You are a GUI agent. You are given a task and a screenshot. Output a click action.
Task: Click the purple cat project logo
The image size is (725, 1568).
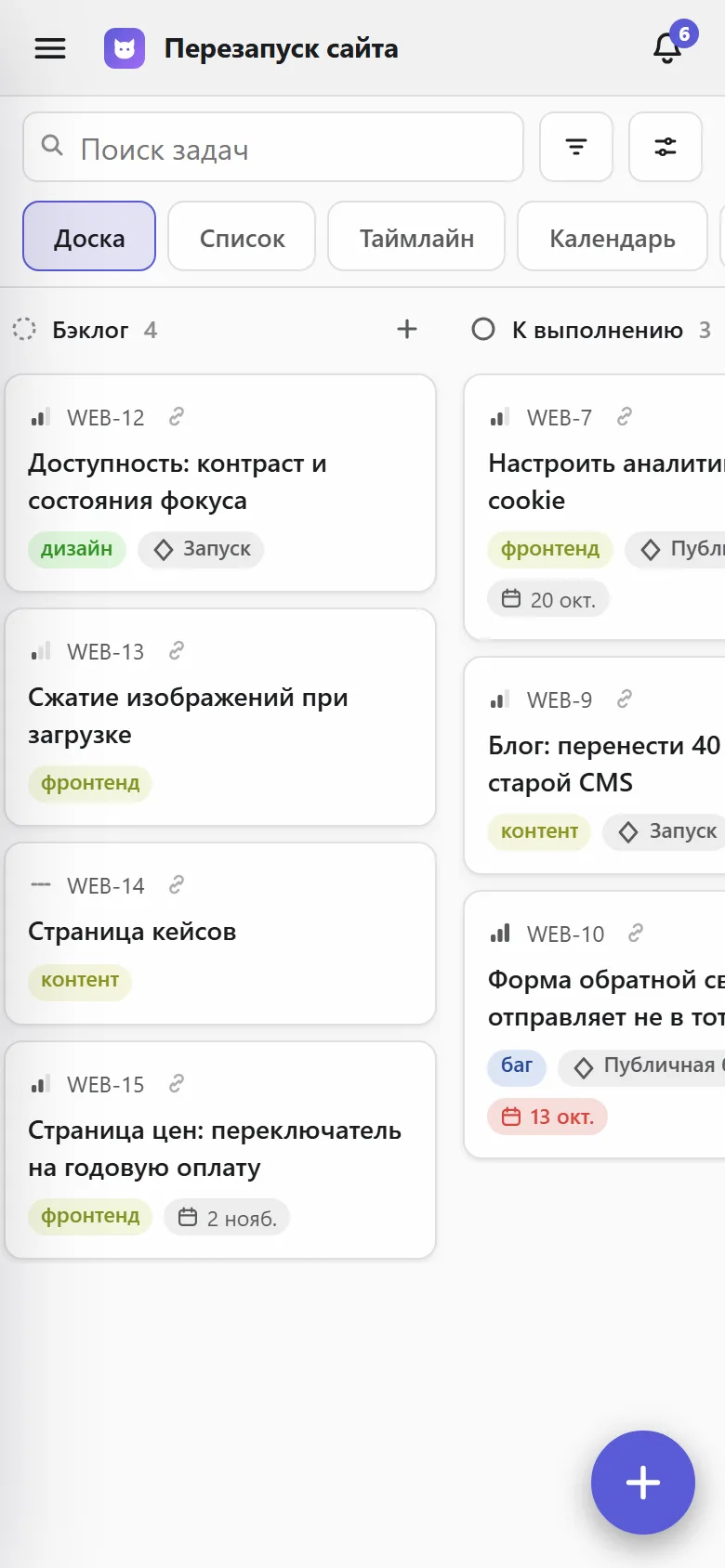[x=125, y=48]
